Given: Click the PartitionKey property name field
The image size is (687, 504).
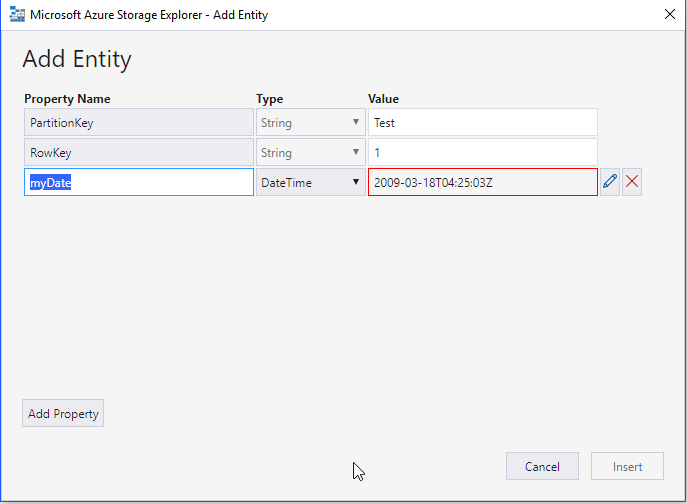Looking at the screenshot, I should 139,122.
